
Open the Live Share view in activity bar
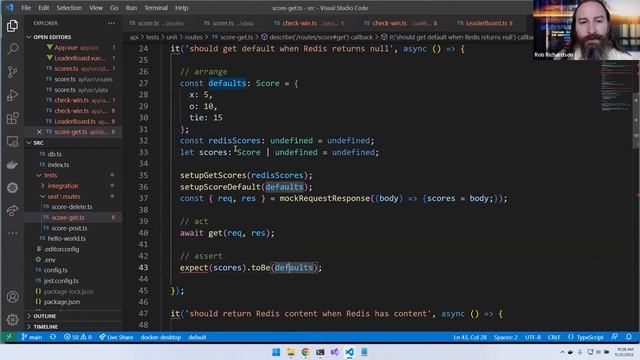(x=12, y=211)
